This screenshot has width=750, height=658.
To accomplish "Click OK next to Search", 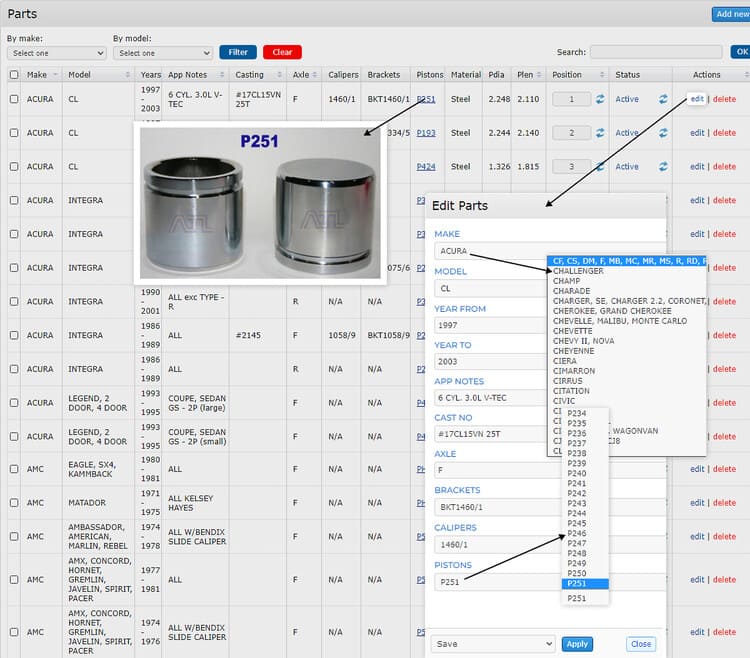I will click(740, 52).
